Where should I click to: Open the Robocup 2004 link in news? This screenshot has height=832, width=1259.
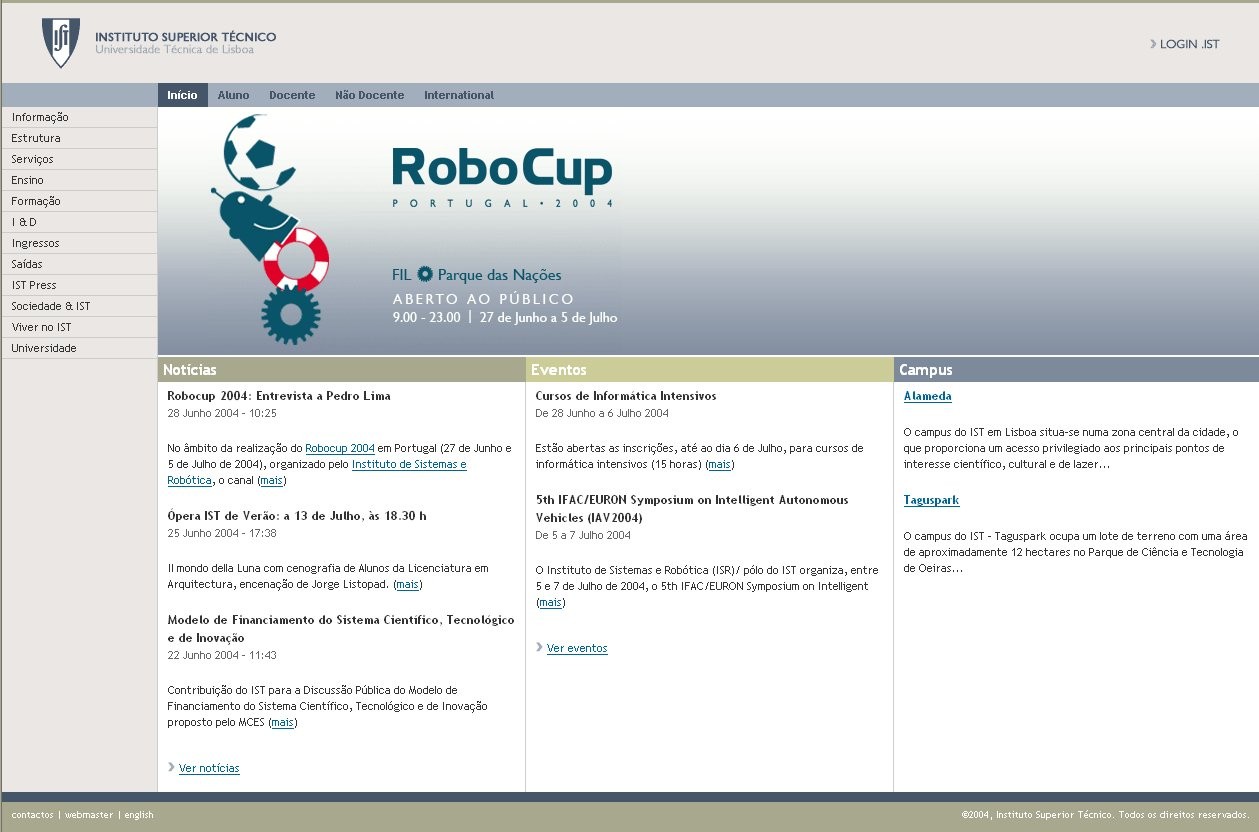[x=340, y=448]
